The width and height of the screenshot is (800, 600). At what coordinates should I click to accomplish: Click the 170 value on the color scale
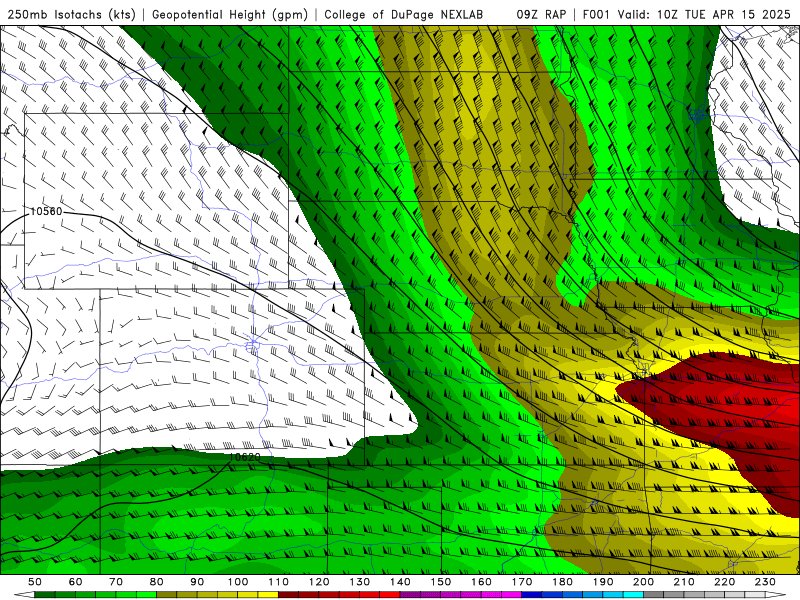coord(522,582)
